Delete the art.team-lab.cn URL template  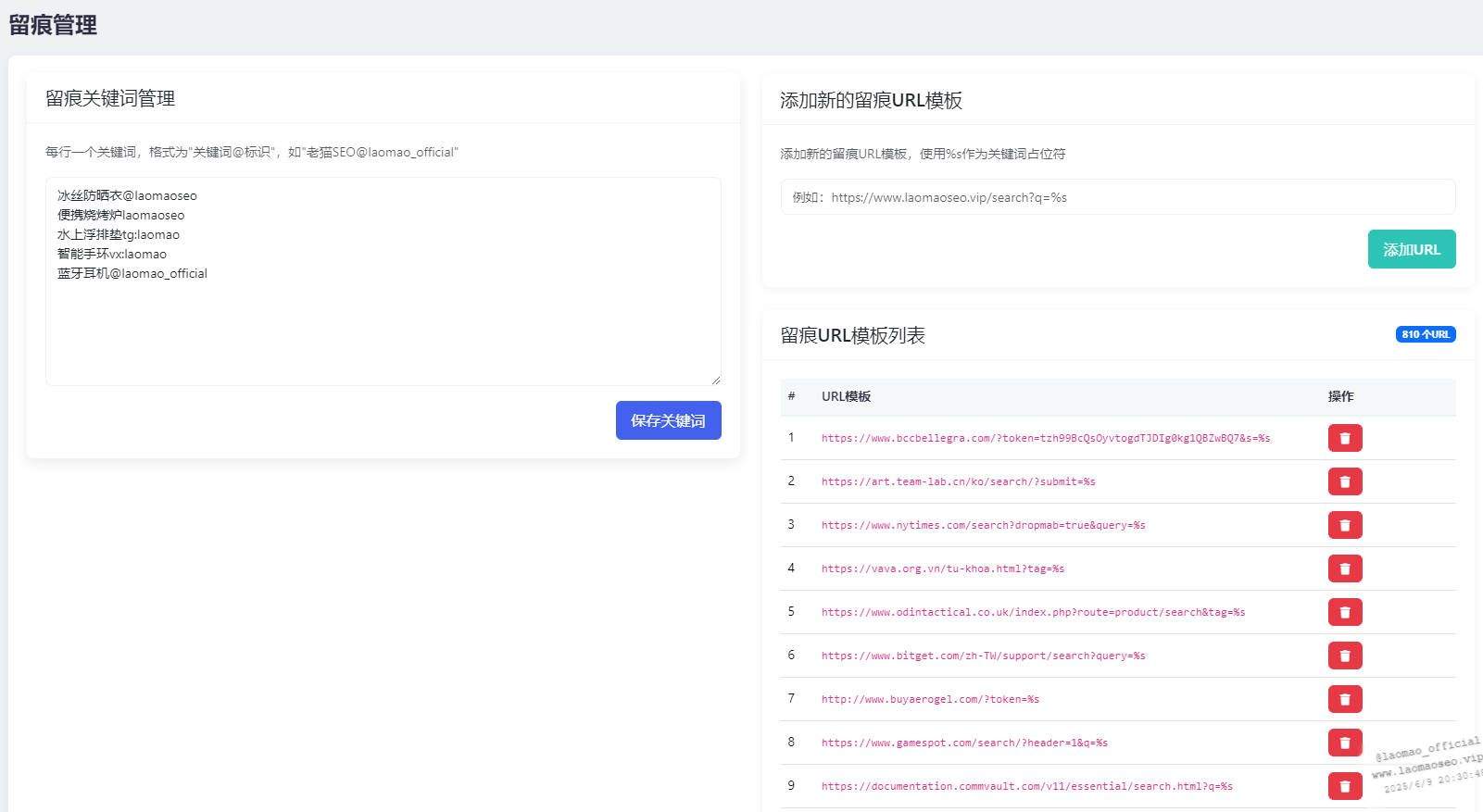coord(1345,481)
